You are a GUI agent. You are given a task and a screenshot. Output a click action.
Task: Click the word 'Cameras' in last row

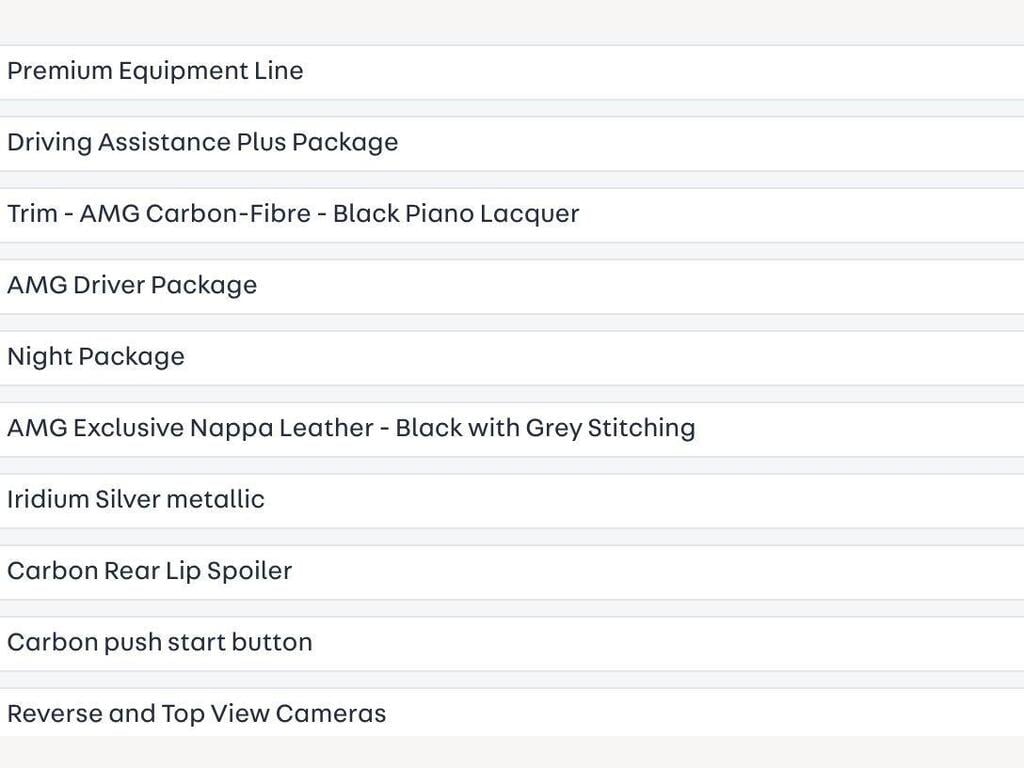coord(330,713)
